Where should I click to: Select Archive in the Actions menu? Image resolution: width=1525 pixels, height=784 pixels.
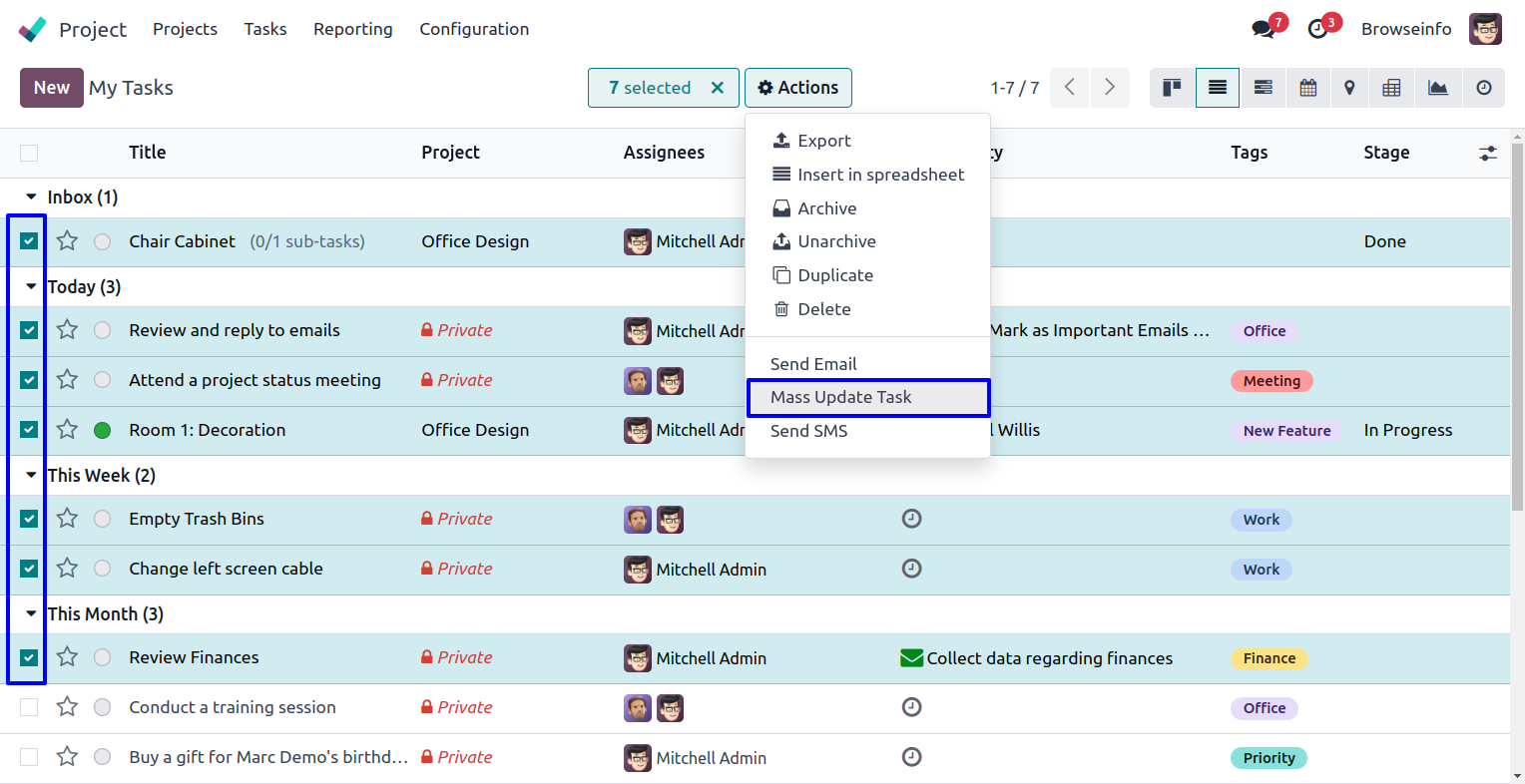click(826, 208)
